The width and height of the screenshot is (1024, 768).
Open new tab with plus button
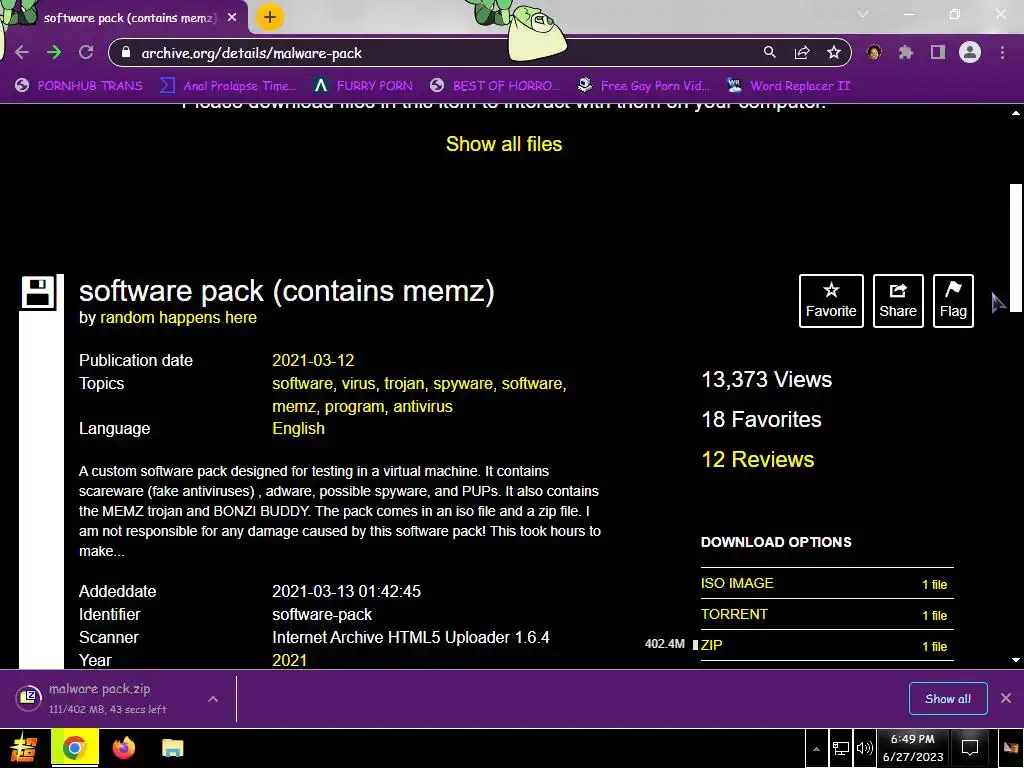tap(270, 17)
